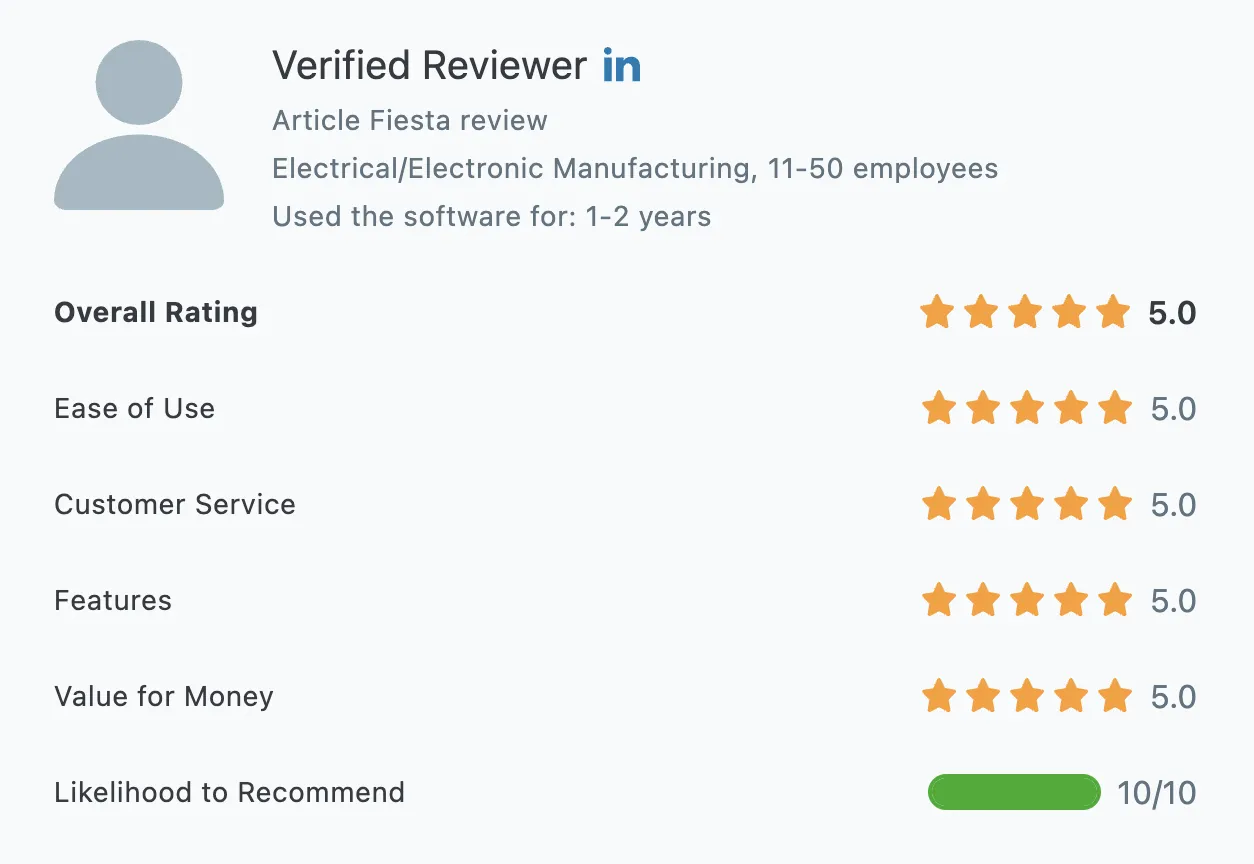The image size is (1254, 864).
Task: Click the 10/10 recommendation score
Action: pos(1156,794)
